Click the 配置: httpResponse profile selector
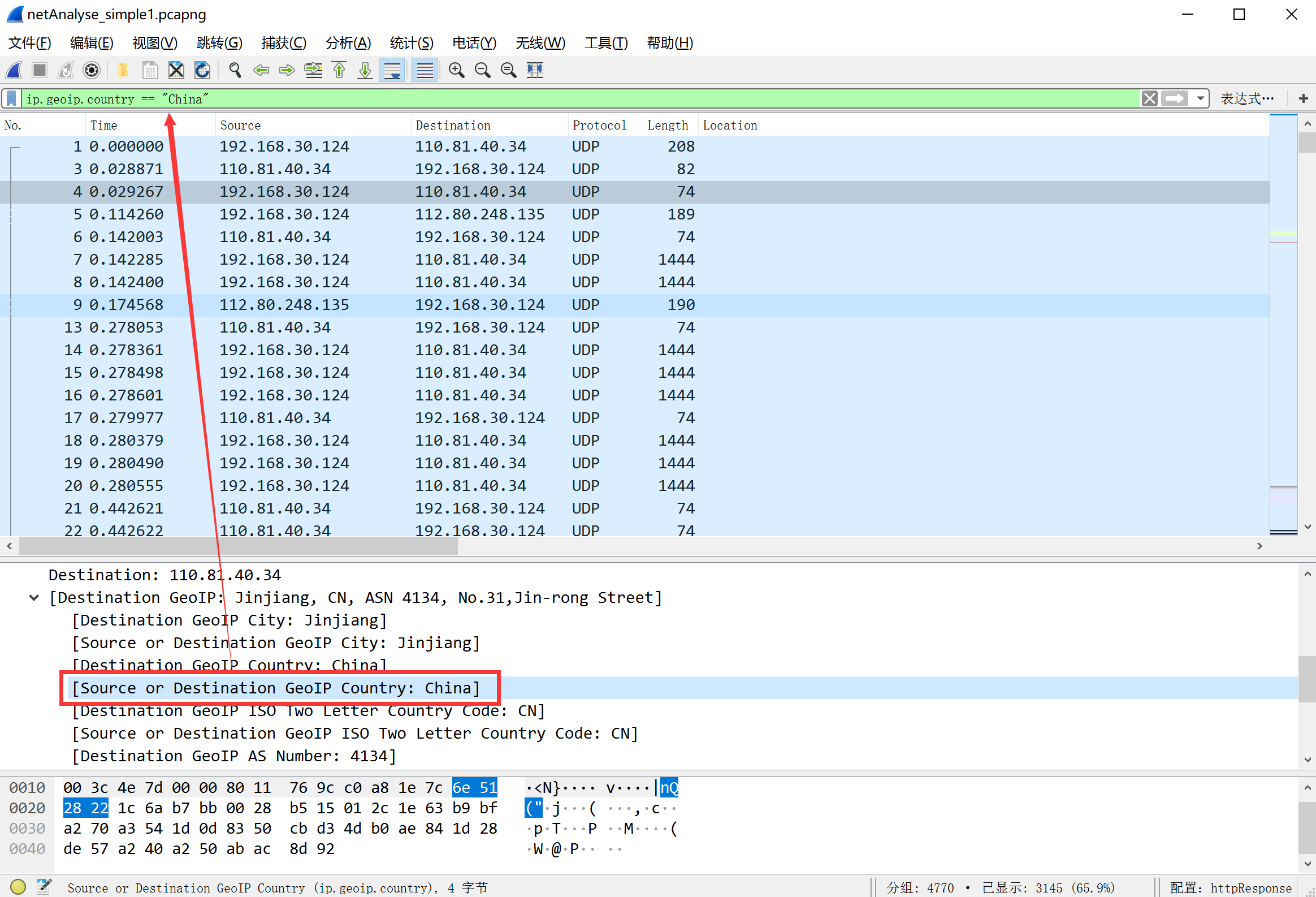1316x897 pixels. [1230, 887]
